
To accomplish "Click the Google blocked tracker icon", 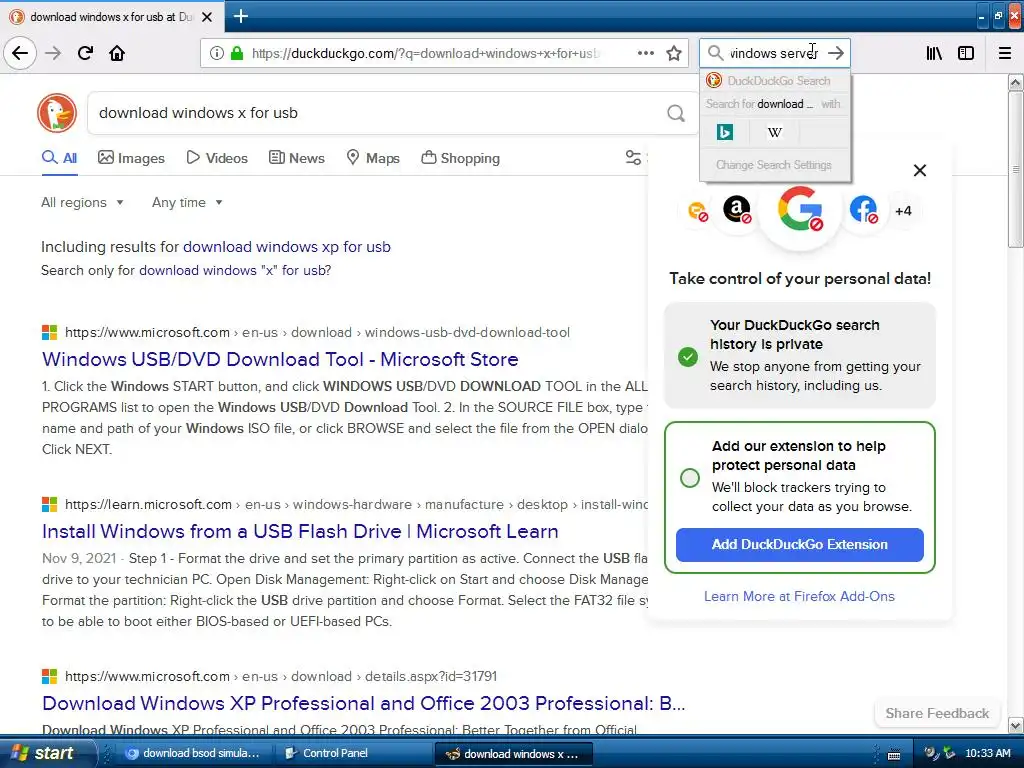I will click(x=800, y=209).
